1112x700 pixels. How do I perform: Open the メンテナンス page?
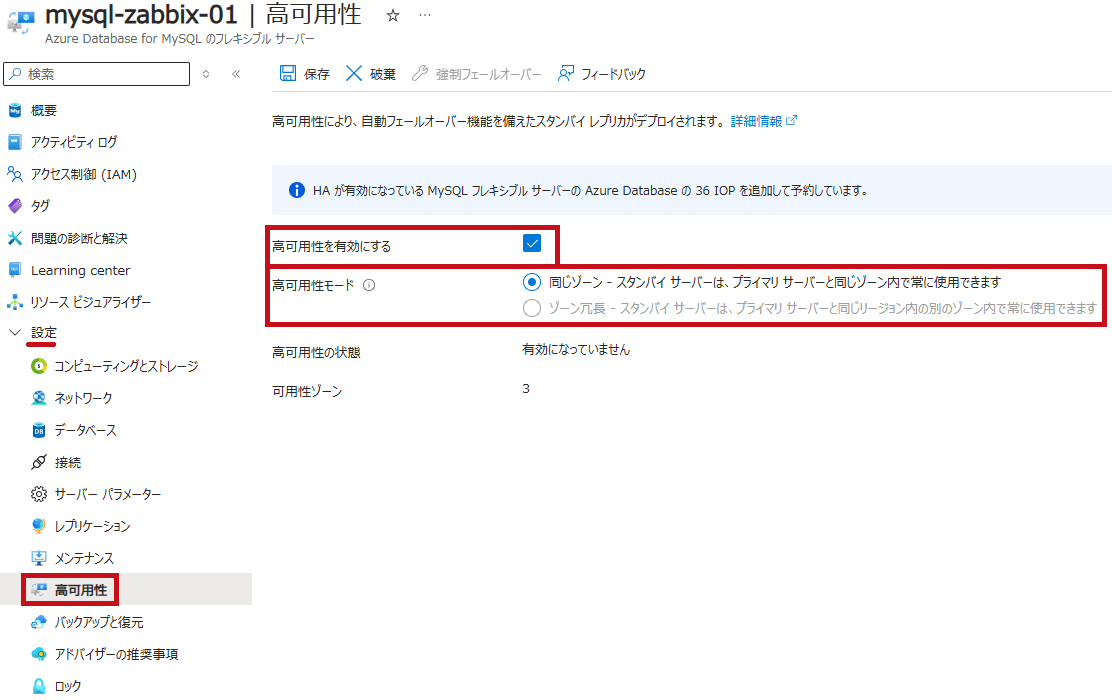point(84,558)
